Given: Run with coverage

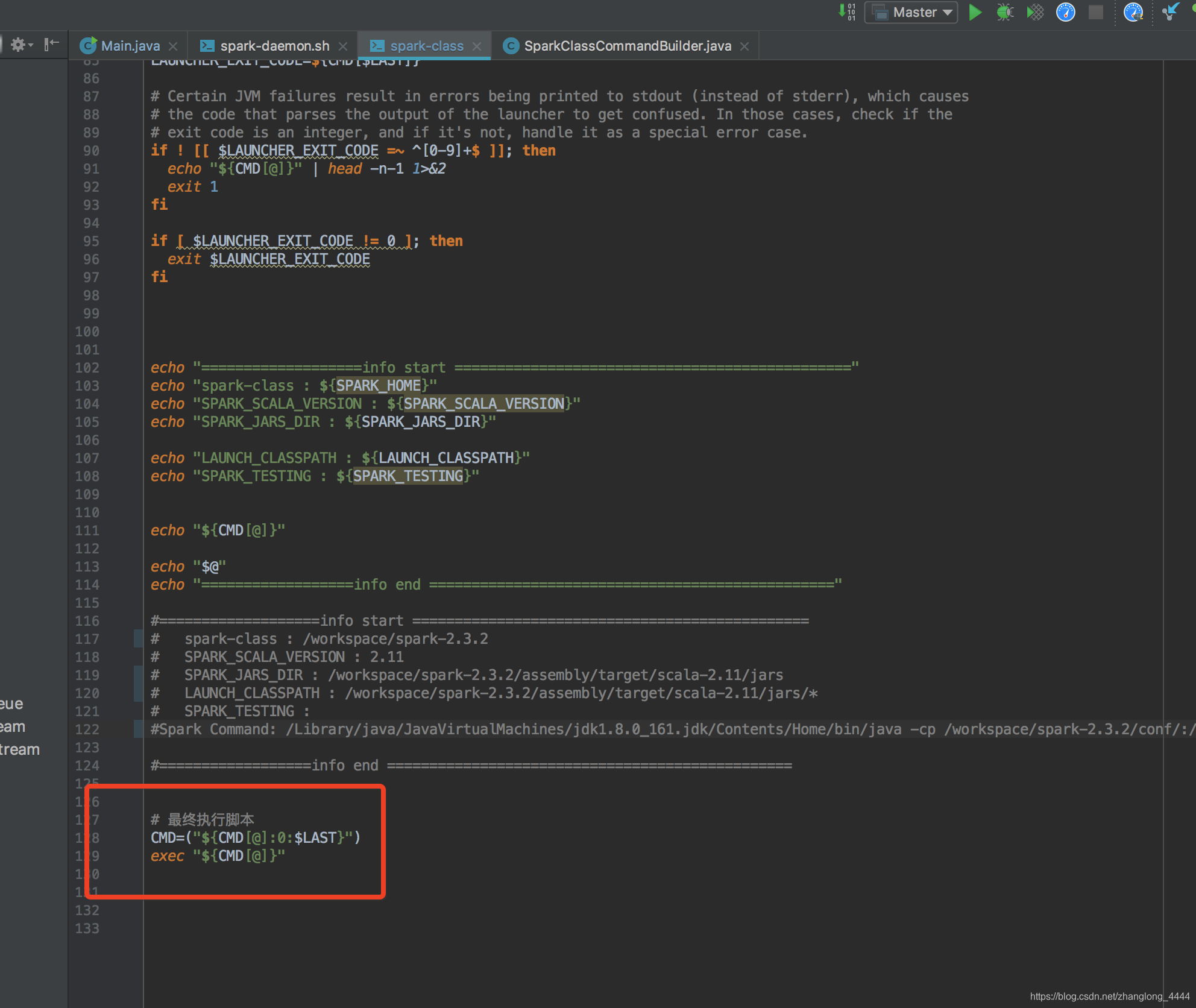Looking at the screenshot, I should pos(1035,12).
